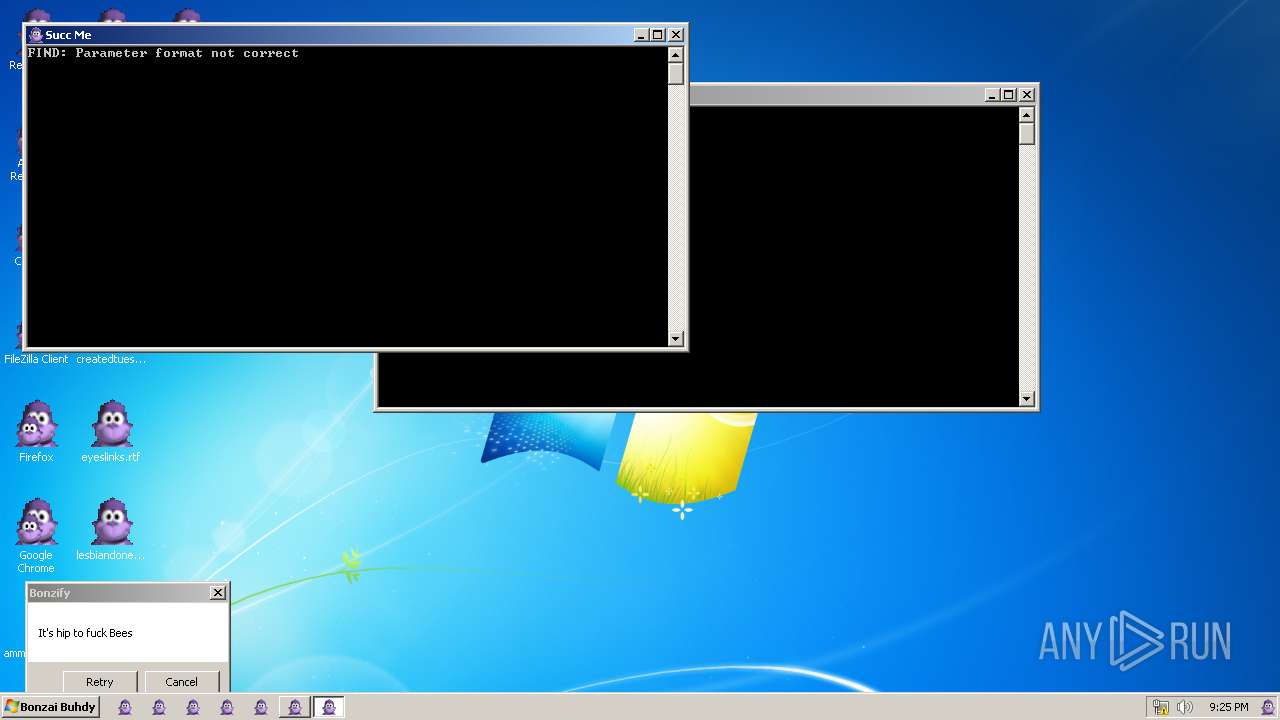Close the Succ Me window
Image resolution: width=1280 pixels, height=720 pixels.
[676, 35]
